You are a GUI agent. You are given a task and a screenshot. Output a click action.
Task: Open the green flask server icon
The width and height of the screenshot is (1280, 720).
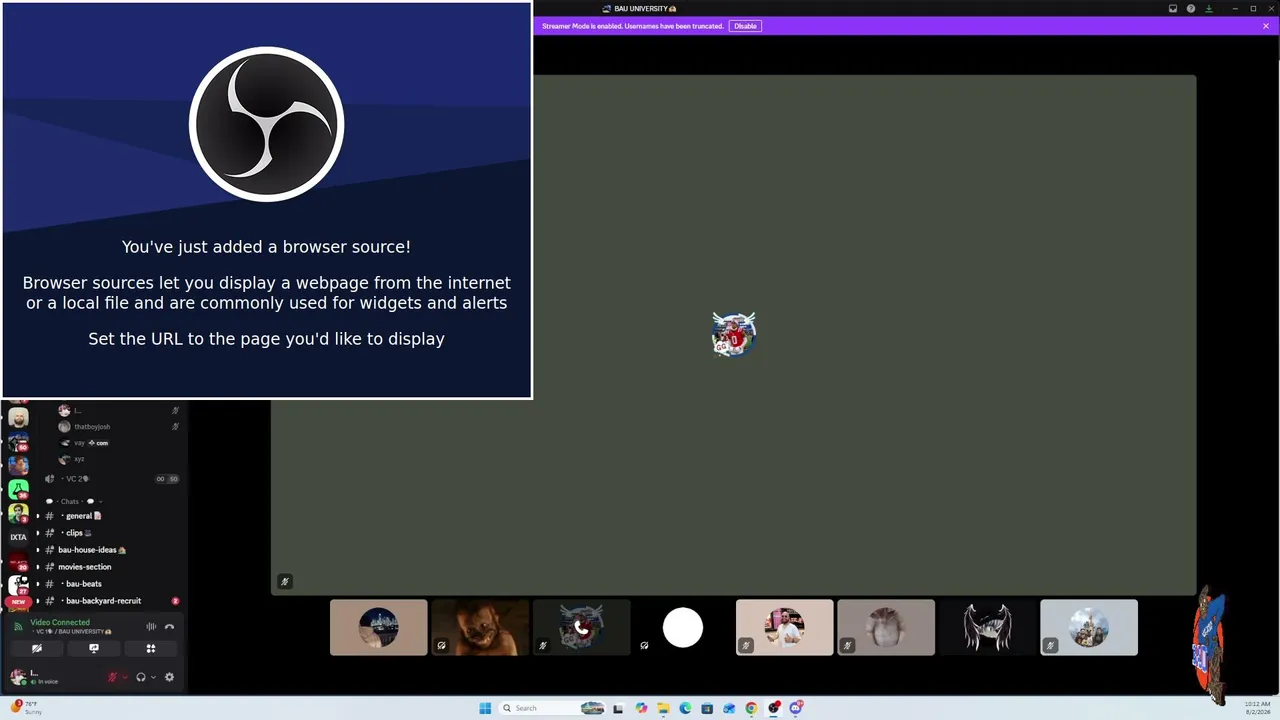[18, 490]
